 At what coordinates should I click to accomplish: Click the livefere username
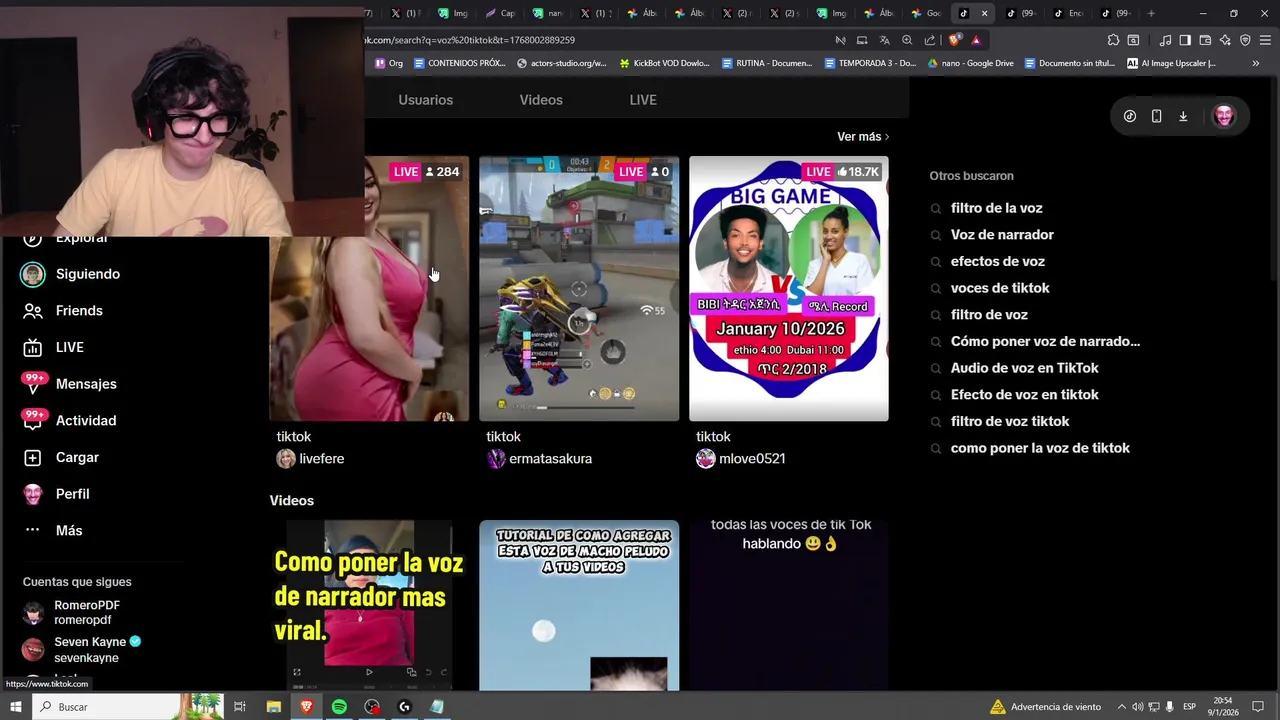coord(322,459)
